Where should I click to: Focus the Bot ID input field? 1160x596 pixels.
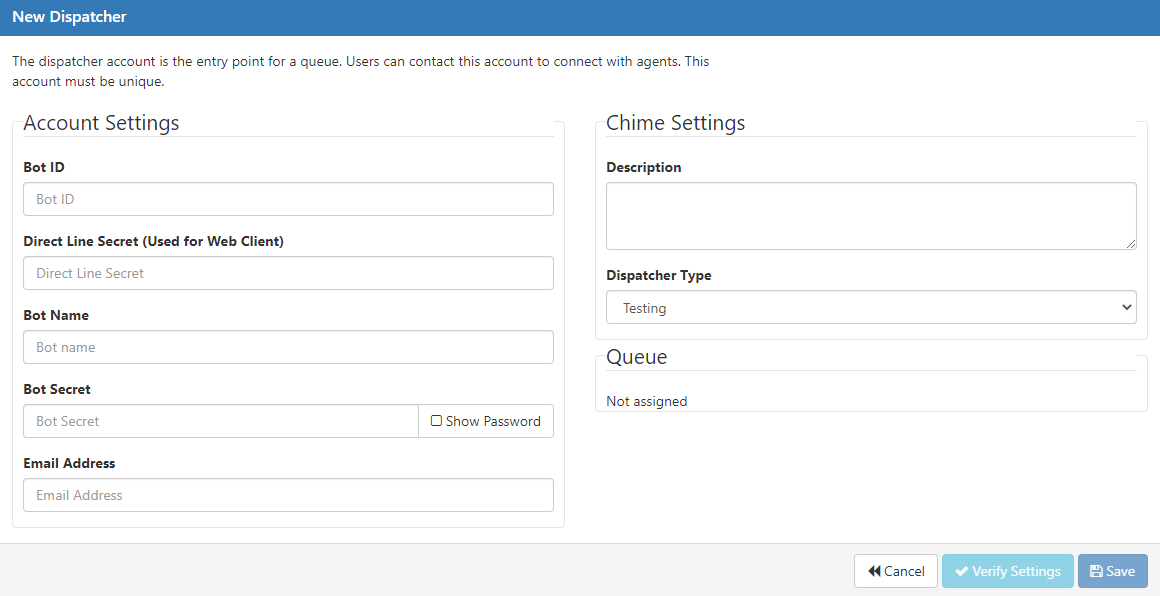click(289, 199)
